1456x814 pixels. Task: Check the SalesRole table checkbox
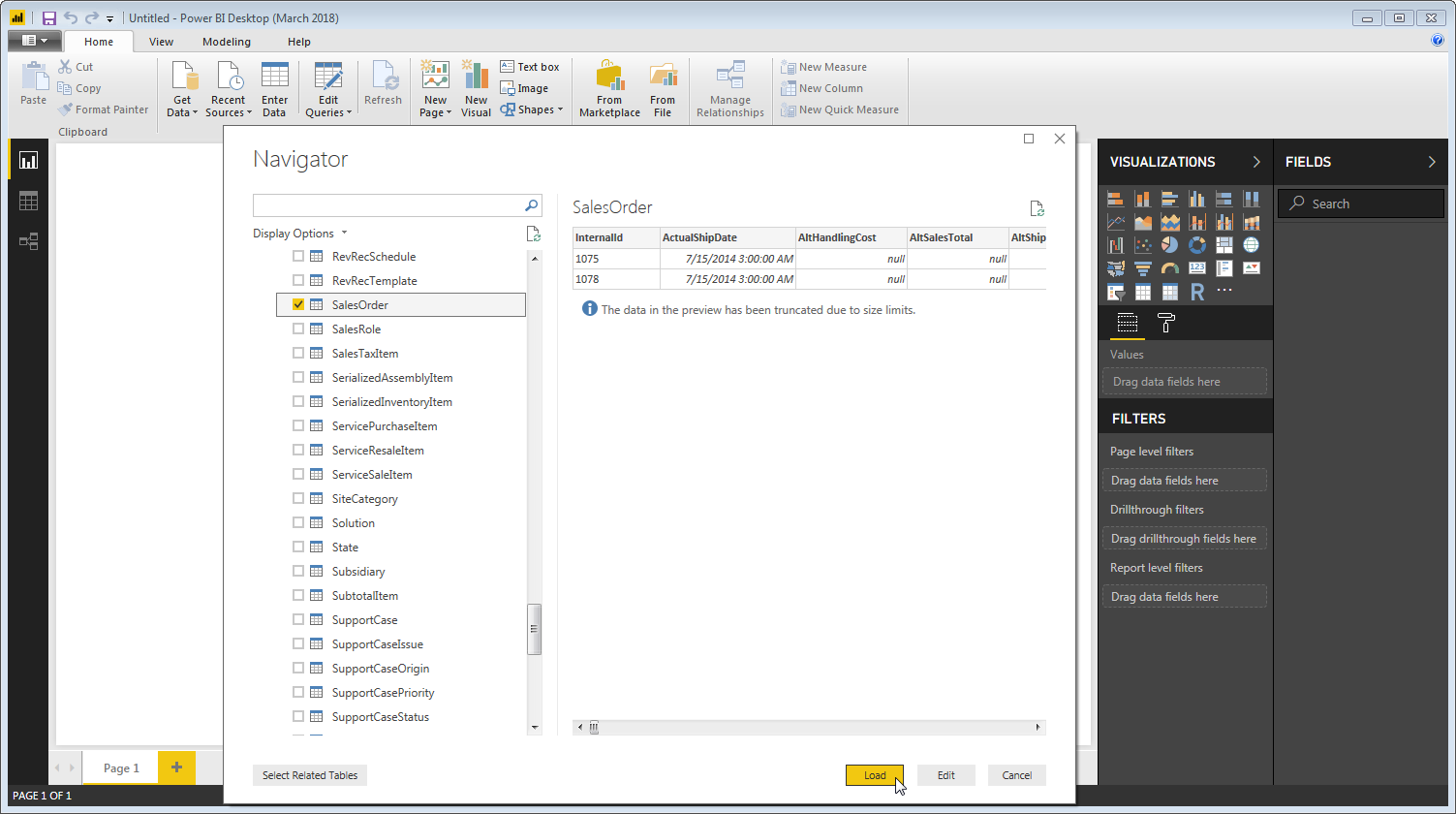[298, 329]
